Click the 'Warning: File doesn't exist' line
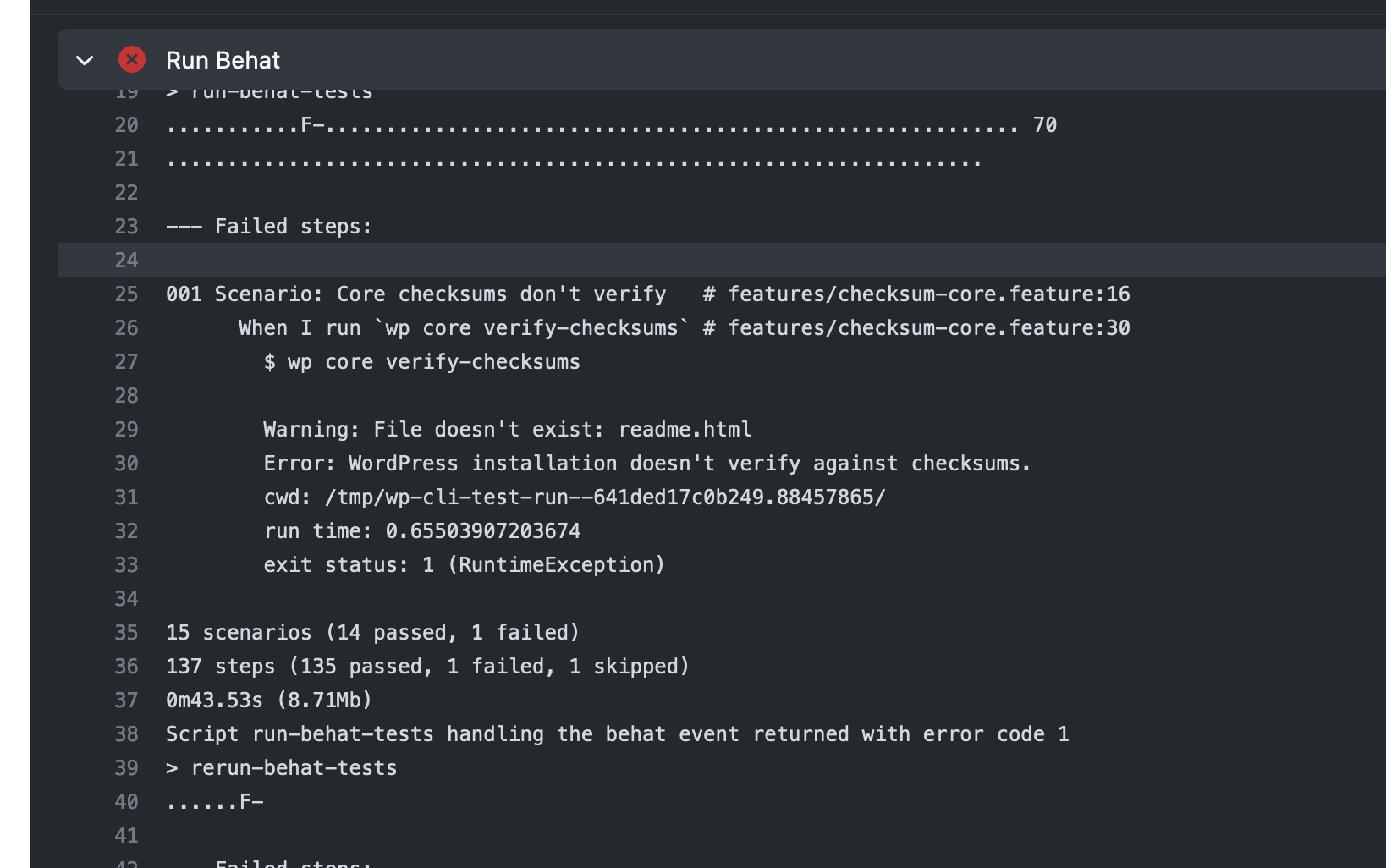1386x868 pixels. pyautogui.click(x=508, y=430)
